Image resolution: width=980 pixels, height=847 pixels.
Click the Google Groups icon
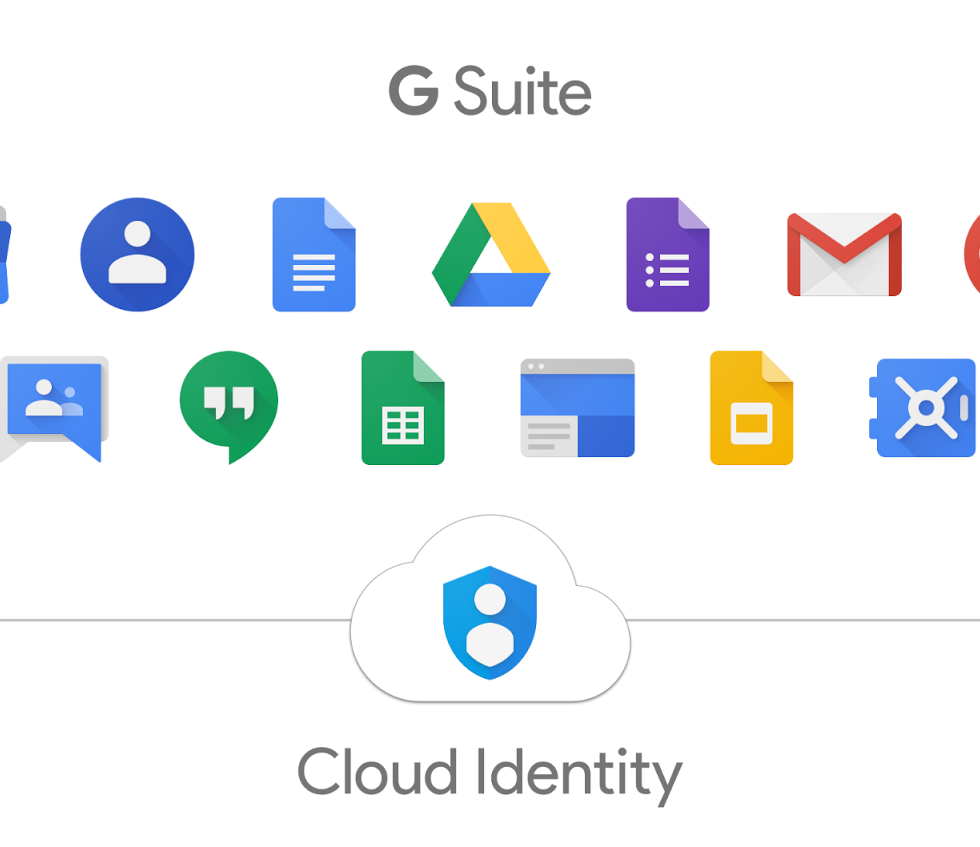coord(54,409)
